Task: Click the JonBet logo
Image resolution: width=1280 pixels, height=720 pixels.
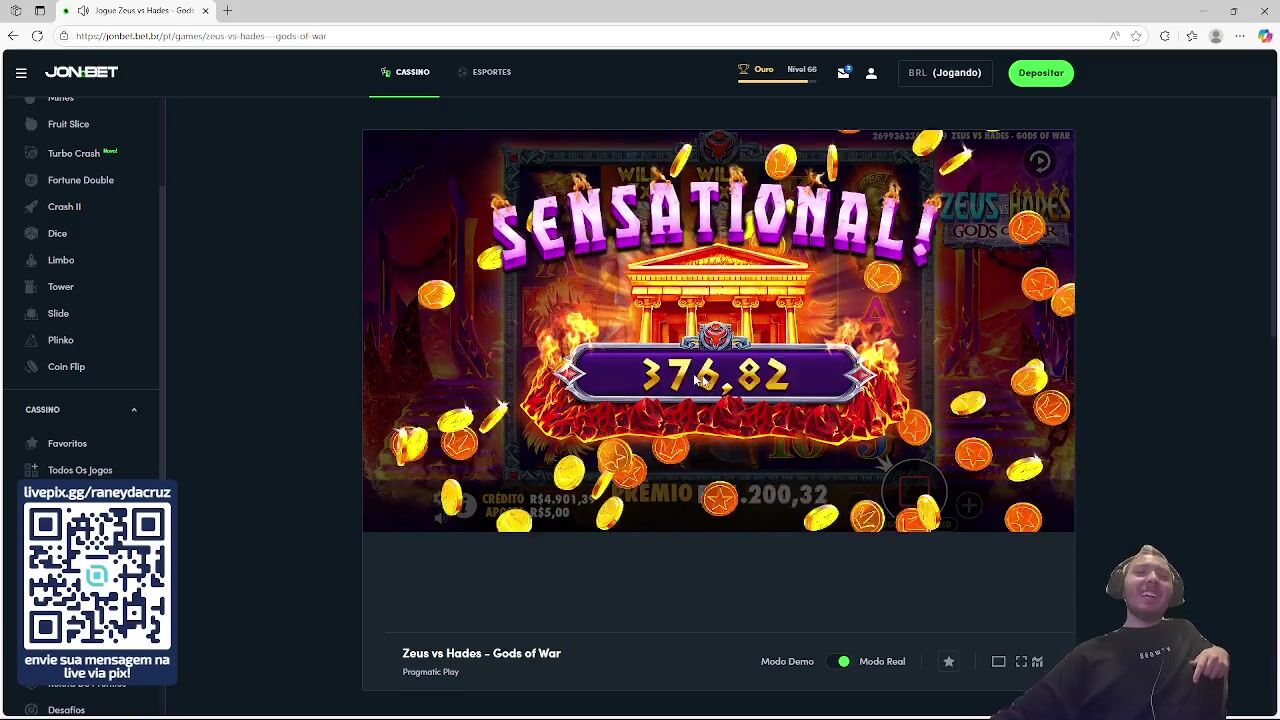Action: point(81,72)
